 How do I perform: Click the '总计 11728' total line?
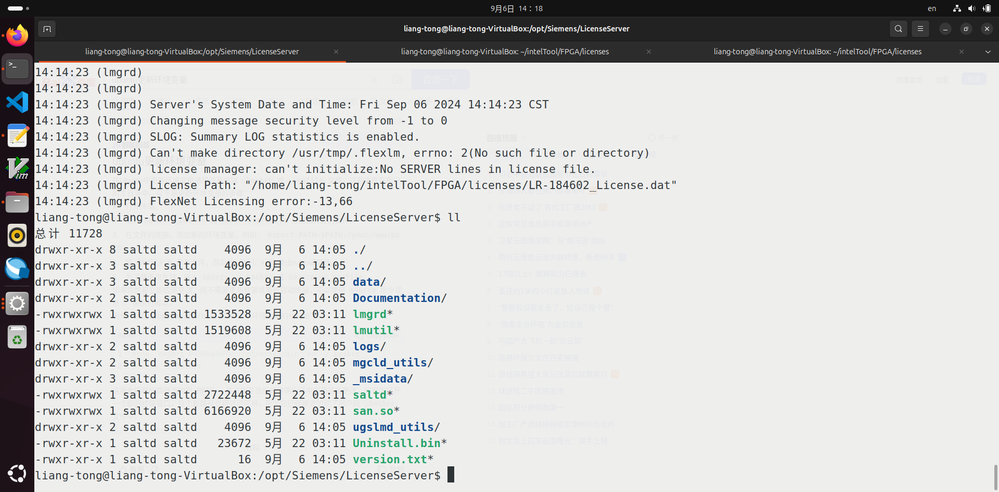coord(69,234)
